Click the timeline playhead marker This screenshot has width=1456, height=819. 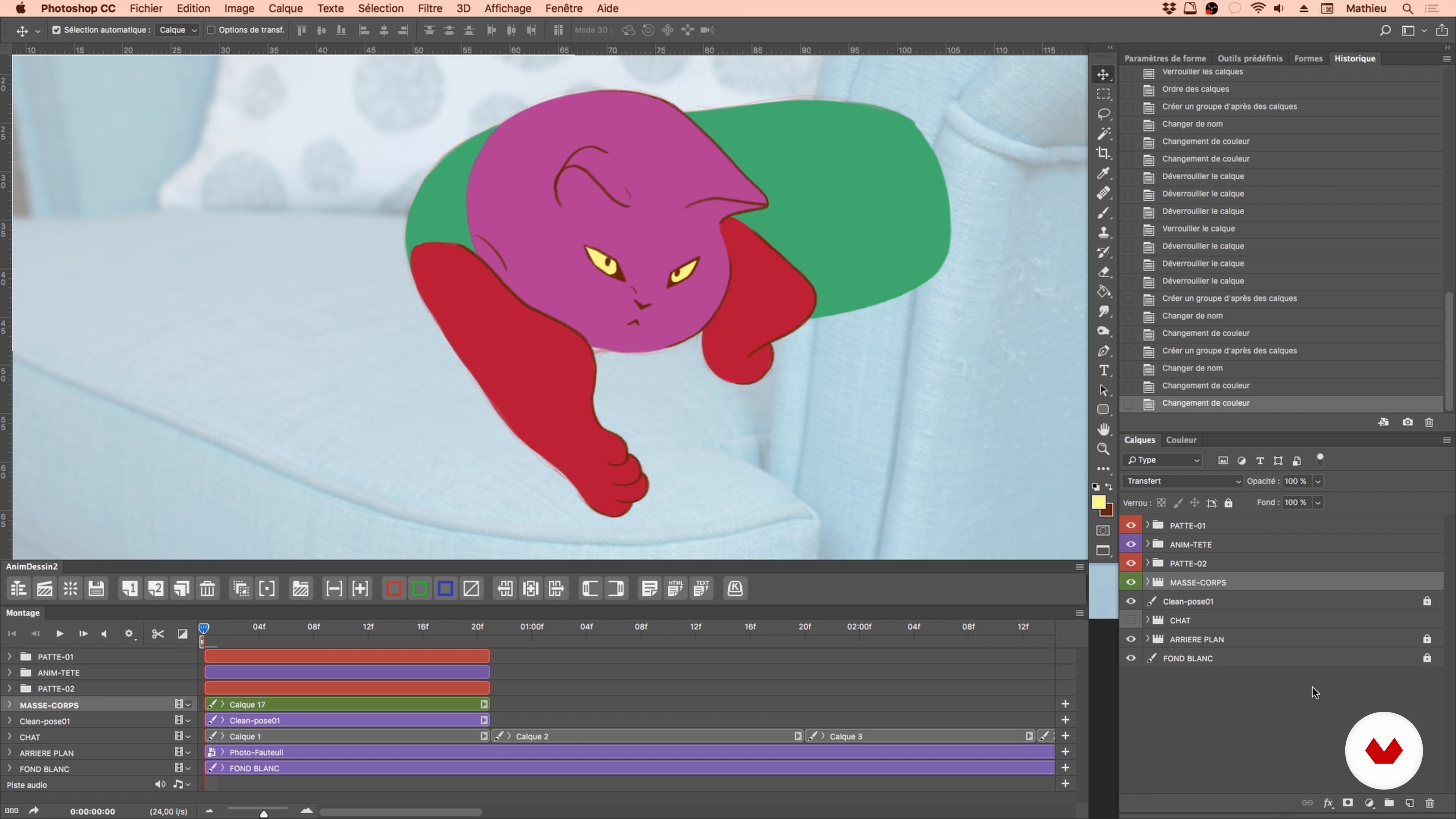(x=204, y=628)
